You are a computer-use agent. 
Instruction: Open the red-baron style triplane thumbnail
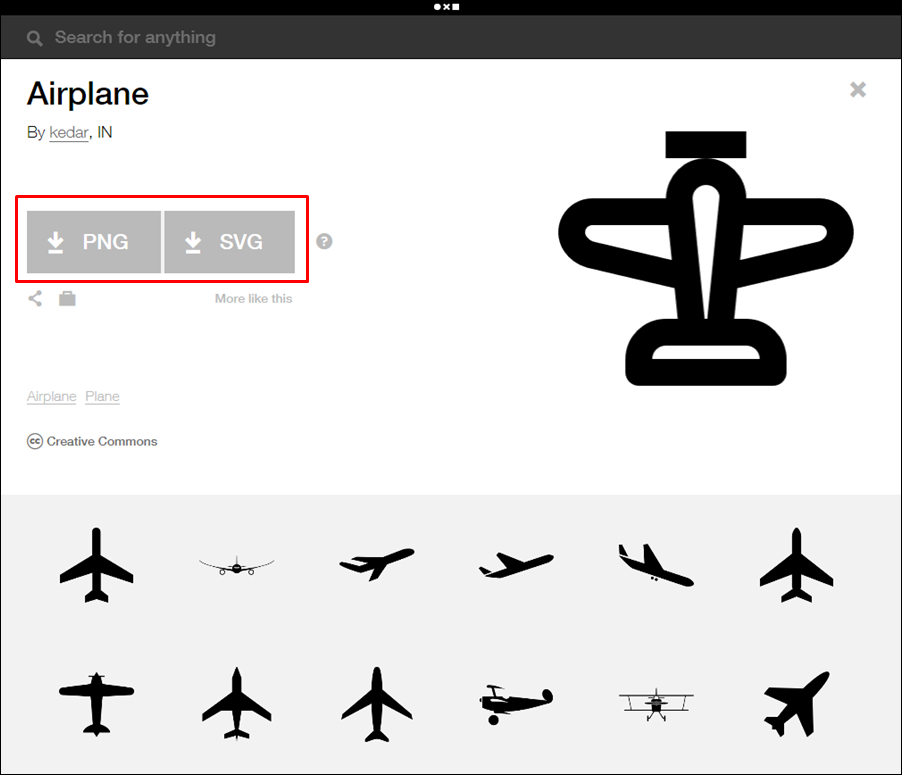516,704
